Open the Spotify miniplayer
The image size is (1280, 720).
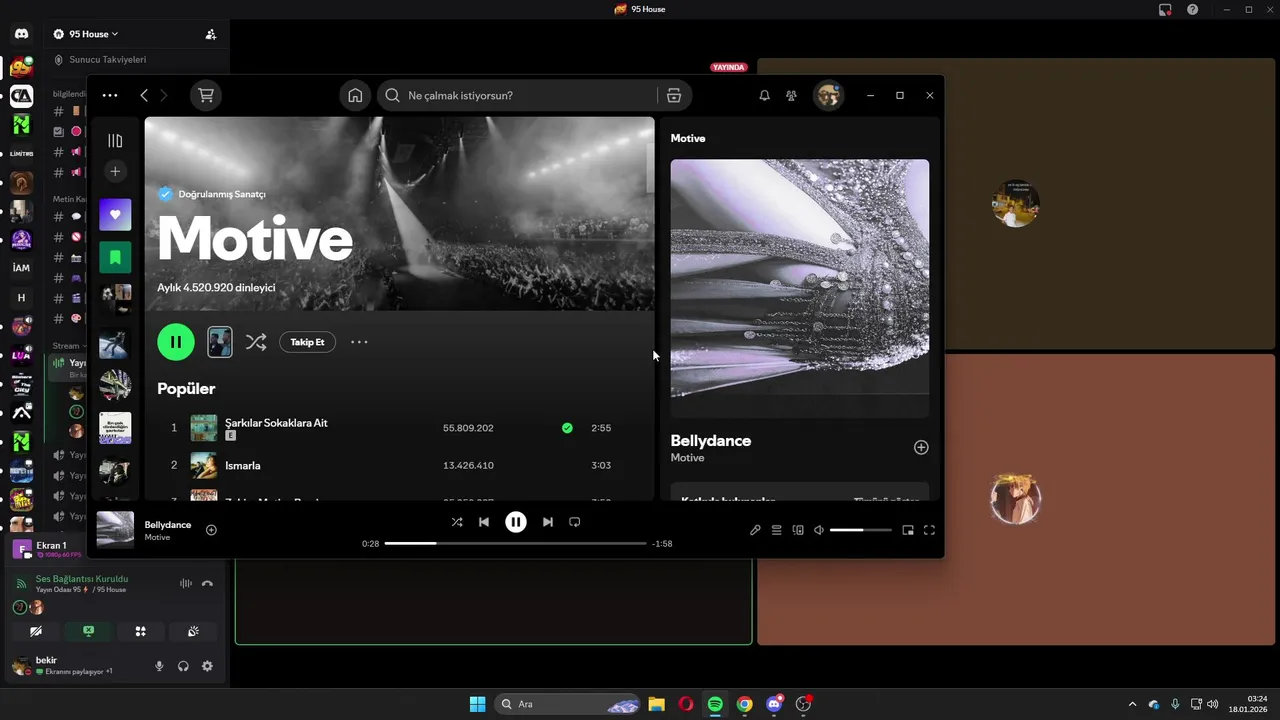point(908,530)
